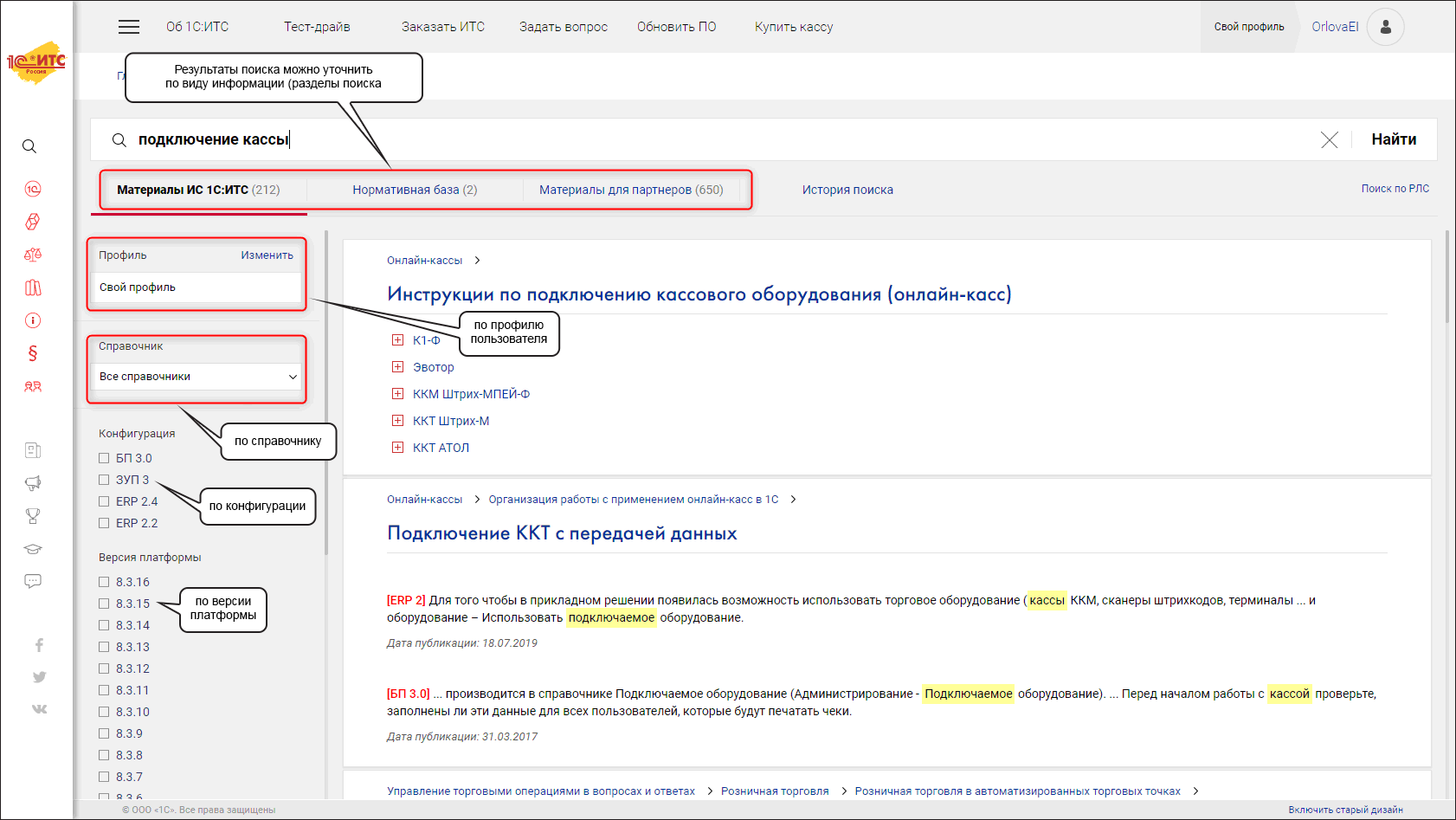The height and width of the screenshot is (820, 1456).
Task: Click the Свой профиль header badge
Action: coord(1249,27)
